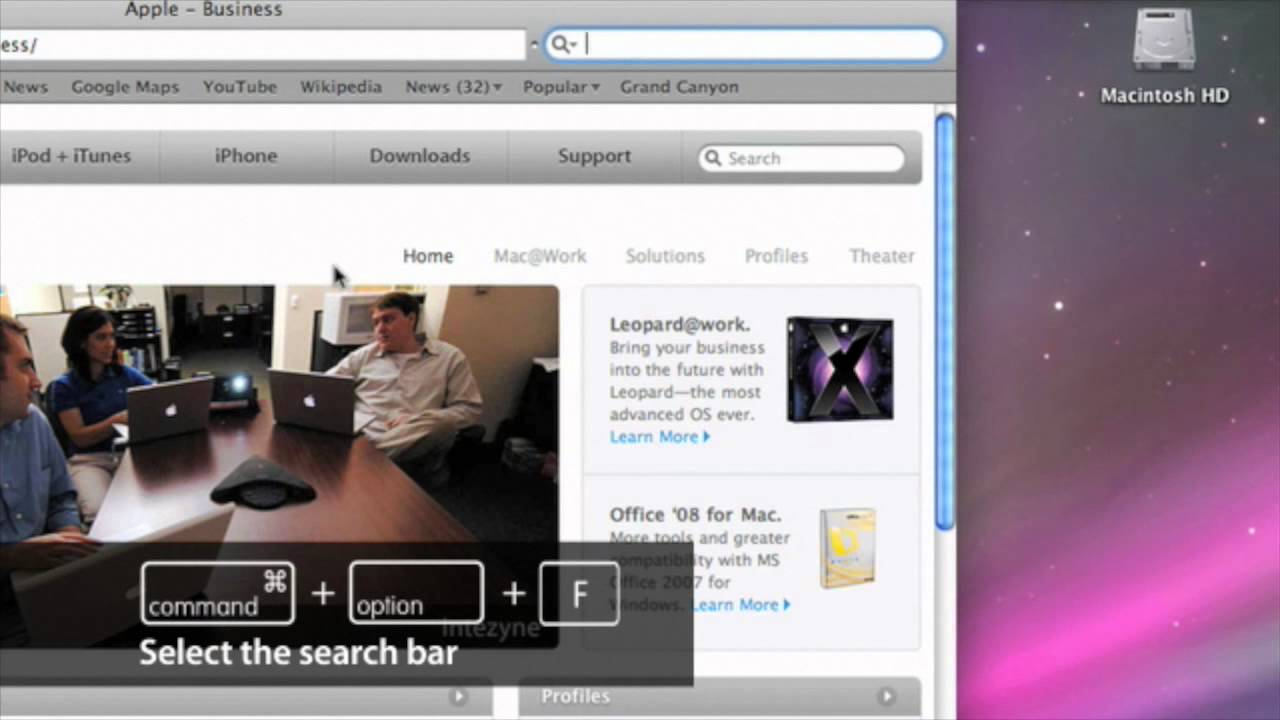Go to the iPhone tab
1280x720 pixels.
tap(246, 156)
